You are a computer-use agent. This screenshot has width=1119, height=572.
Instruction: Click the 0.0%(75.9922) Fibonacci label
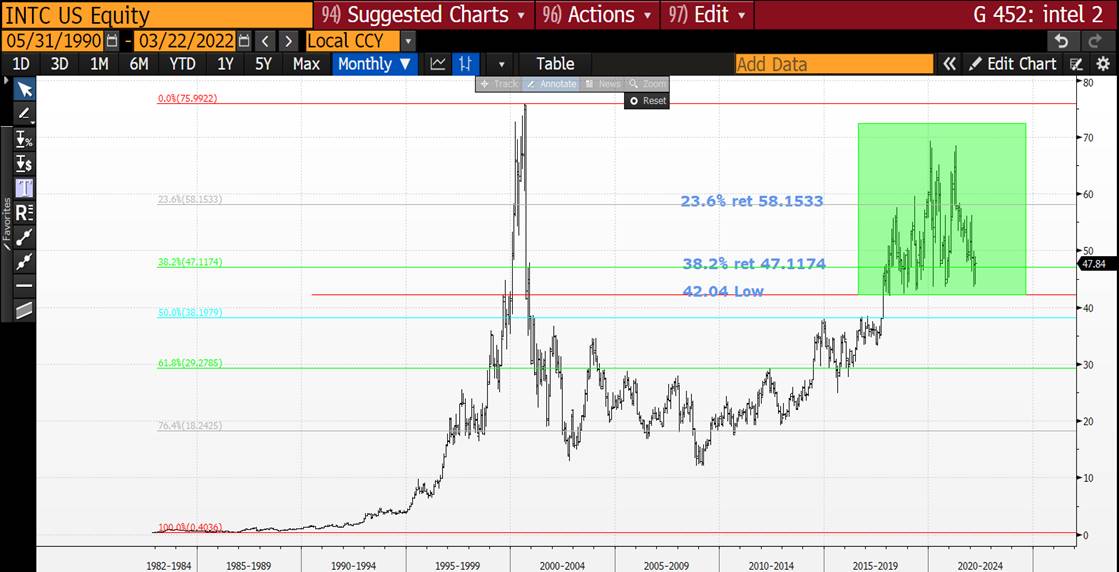[187, 99]
